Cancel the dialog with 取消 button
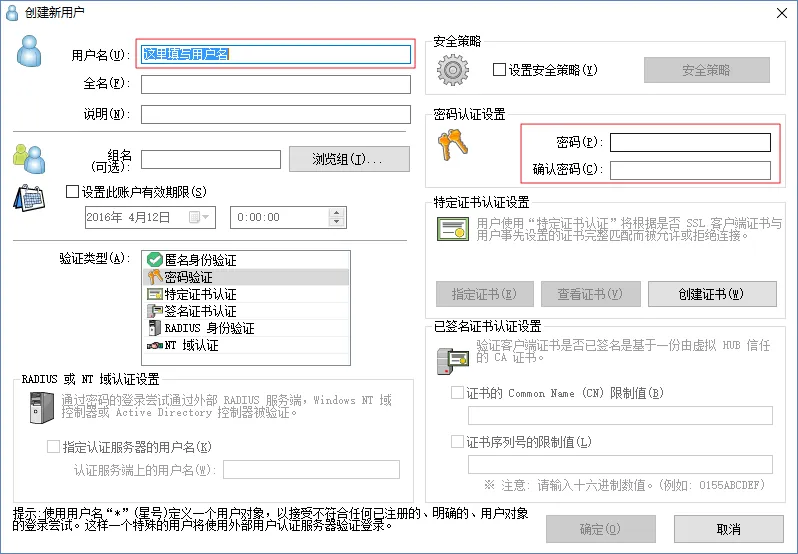This screenshot has width=798, height=554. [x=728, y=529]
